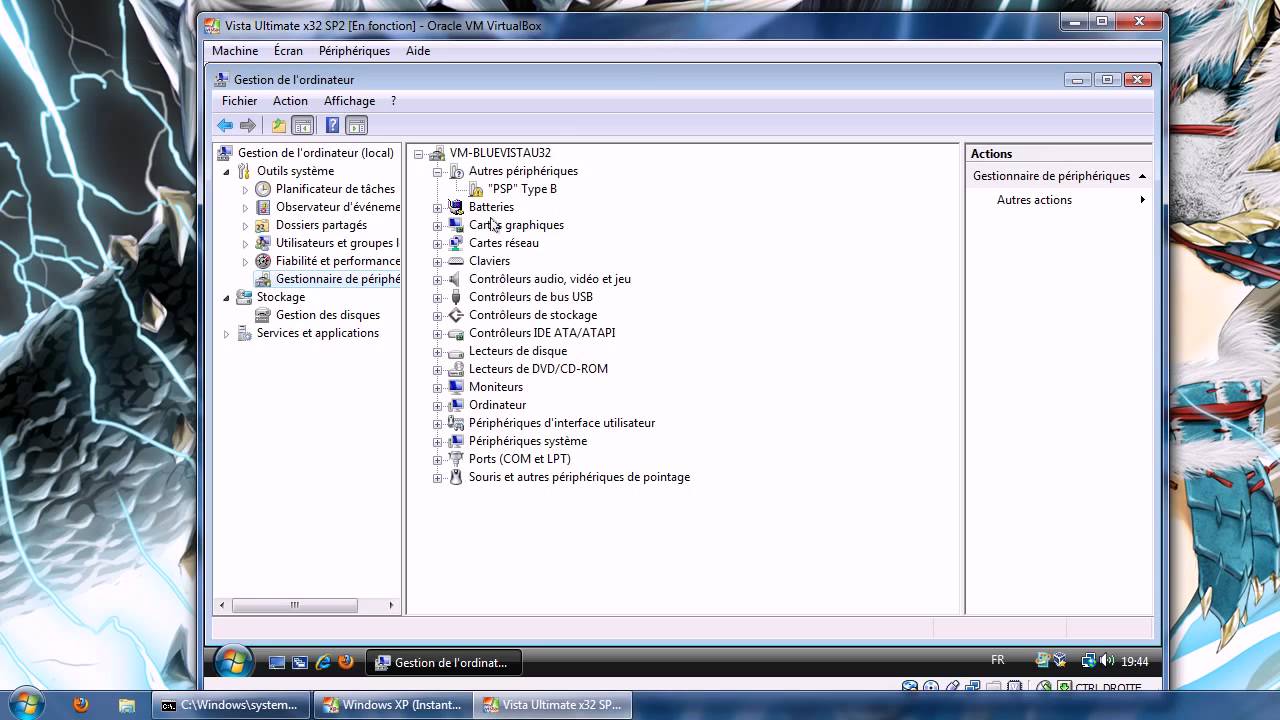The width and height of the screenshot is (1280, 720).
Task: Switch to C:\Windows\system... host taskbar button
Action: tap(230, 705)
